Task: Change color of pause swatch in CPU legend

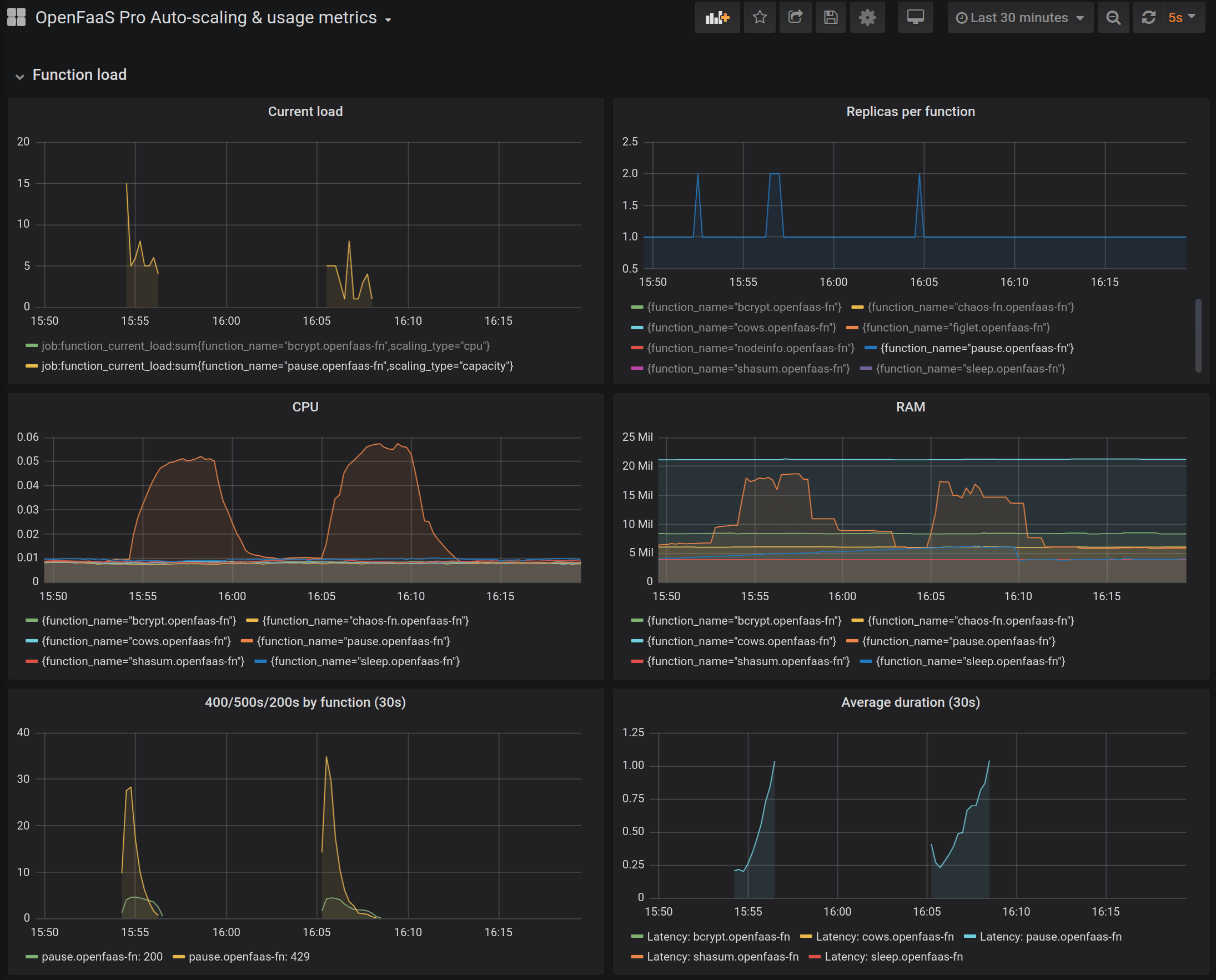Action: (247, 641)
